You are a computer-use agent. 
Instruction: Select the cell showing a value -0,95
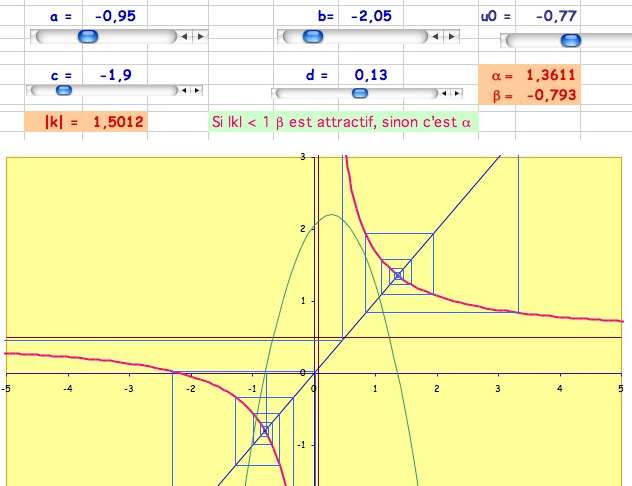coord(115,16)
